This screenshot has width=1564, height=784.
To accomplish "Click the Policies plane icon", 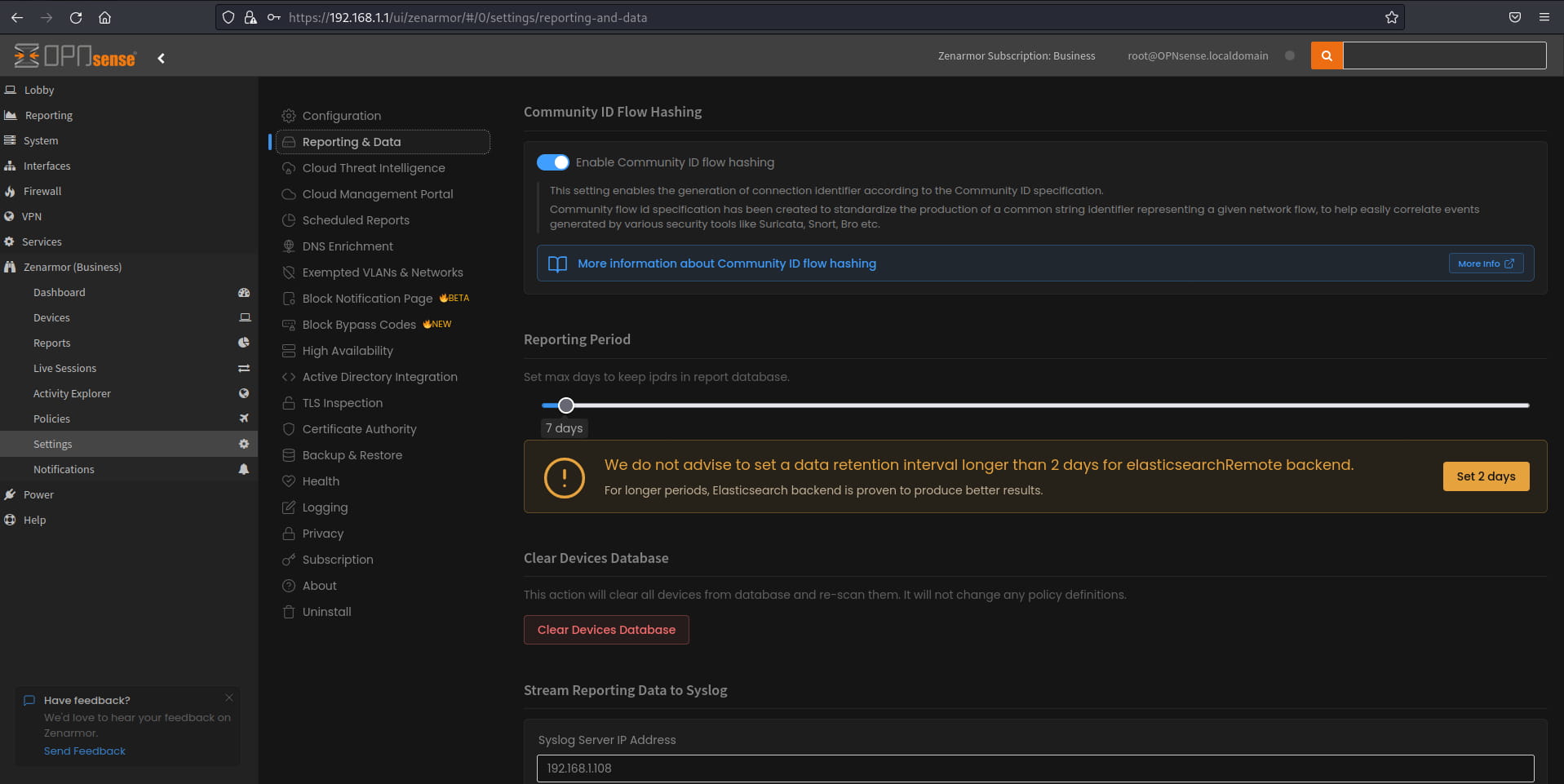I will (243, 419).
